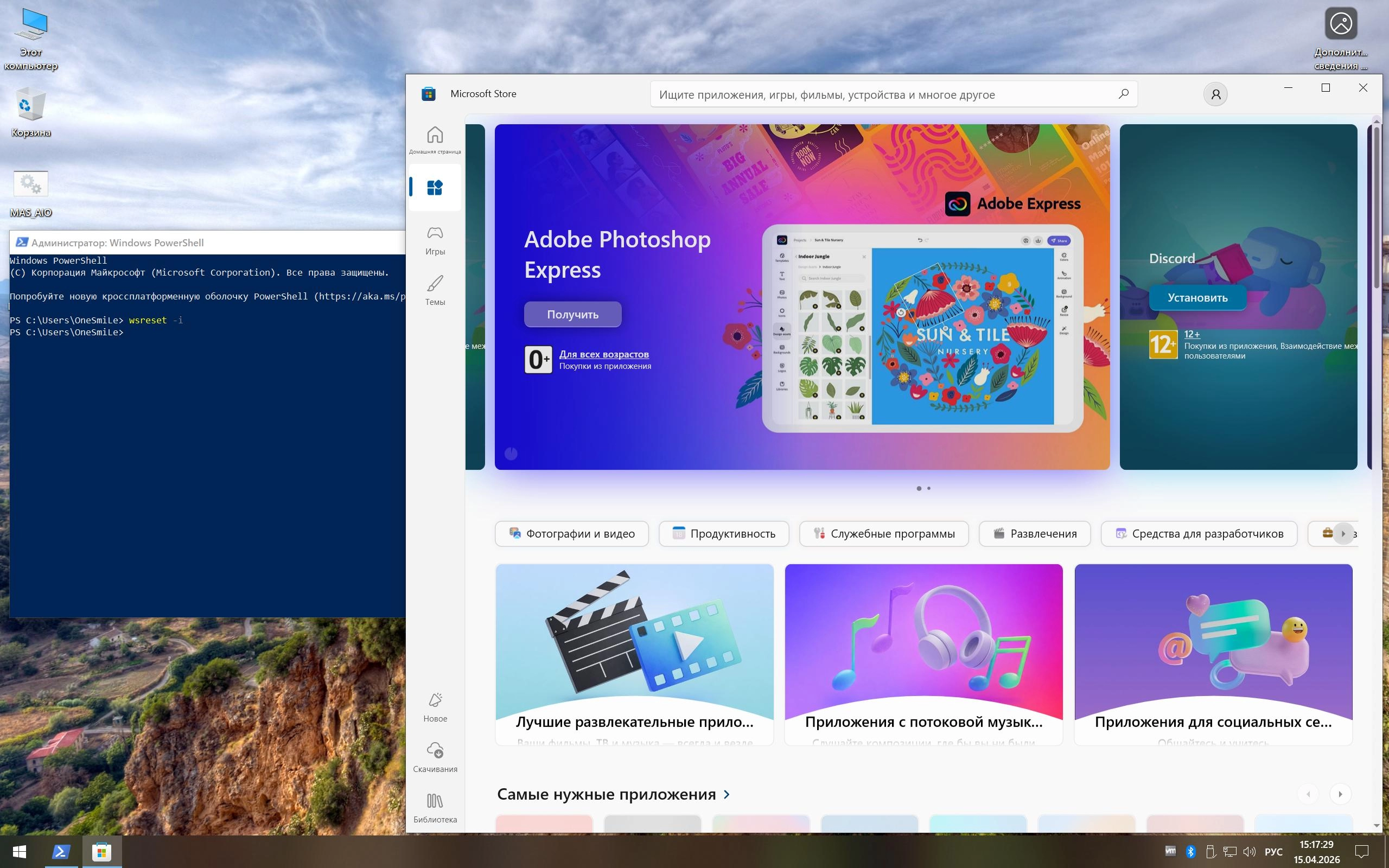
Task: Open the Downloads cloud icon
Action: (x=435, y=751)
